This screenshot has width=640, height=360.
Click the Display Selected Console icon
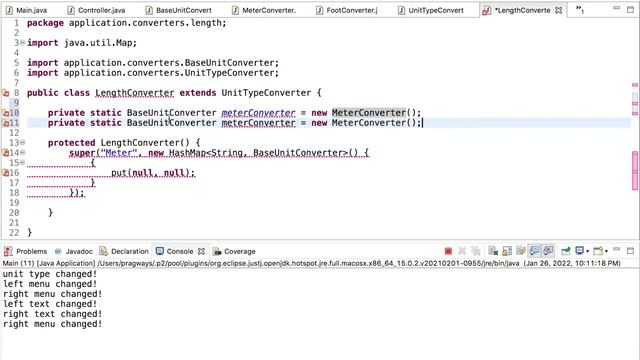579,251
